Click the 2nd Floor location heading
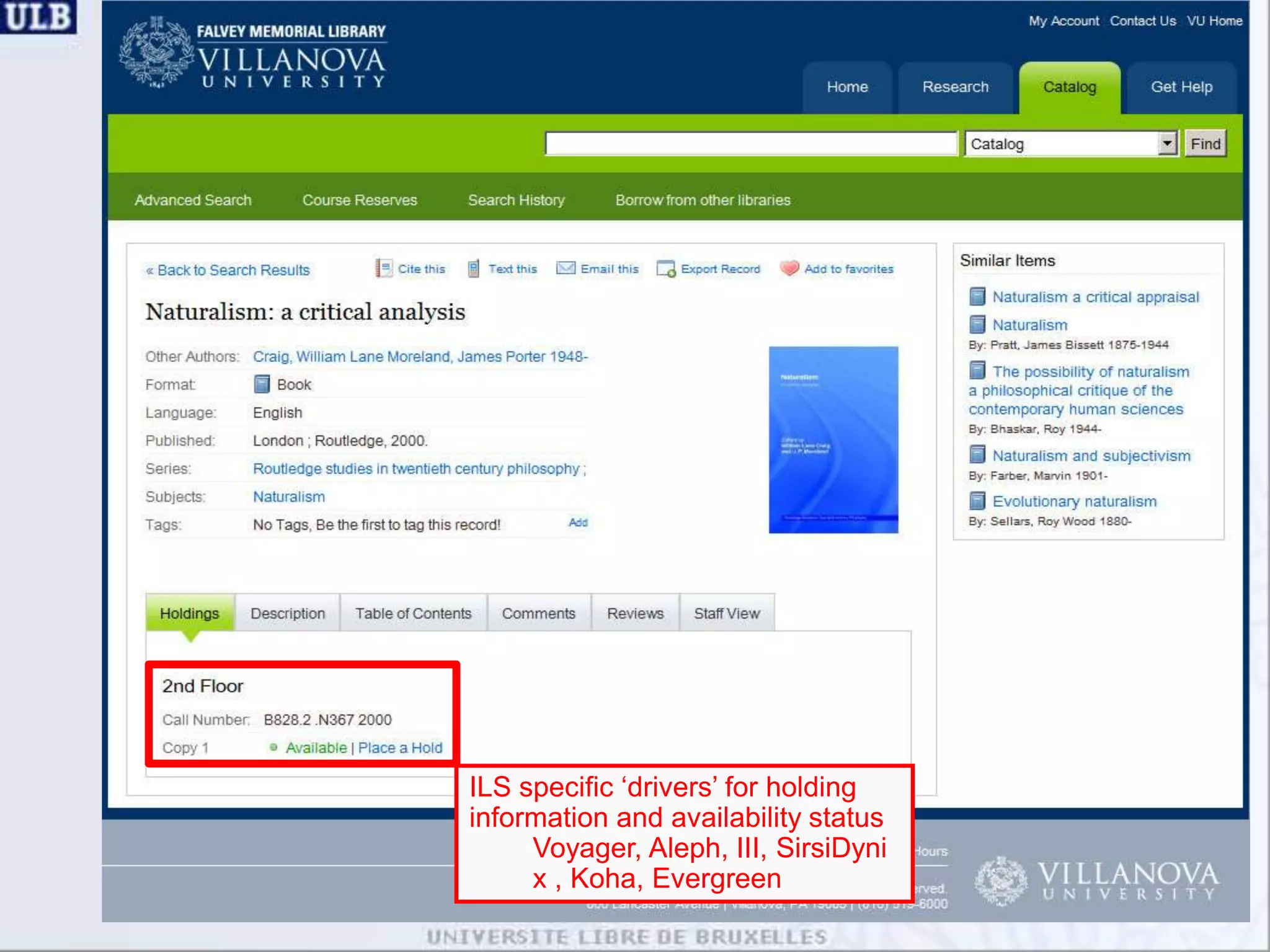The image size is (1270, 952). tap(203, 686)
